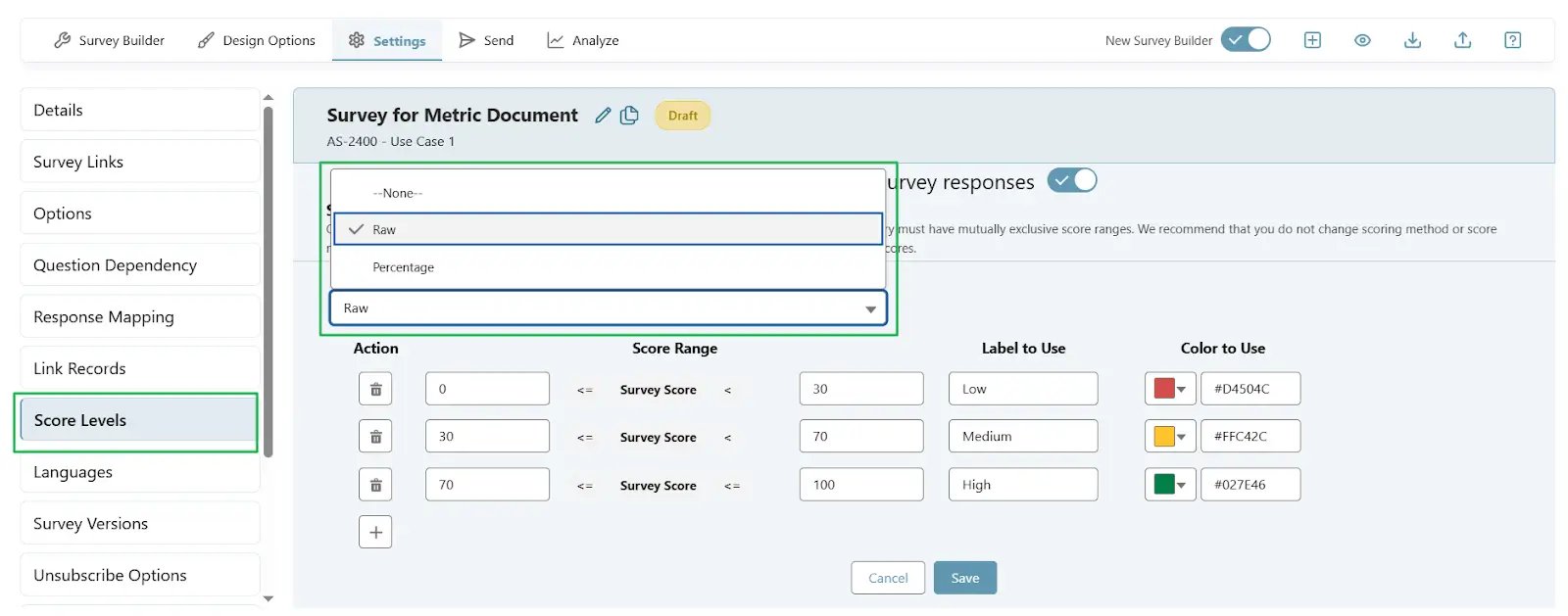Open Question Dependency in the sidebar
Image resolution: width=1568 pixels, height=616 pixels.
[x=139, y=265]
